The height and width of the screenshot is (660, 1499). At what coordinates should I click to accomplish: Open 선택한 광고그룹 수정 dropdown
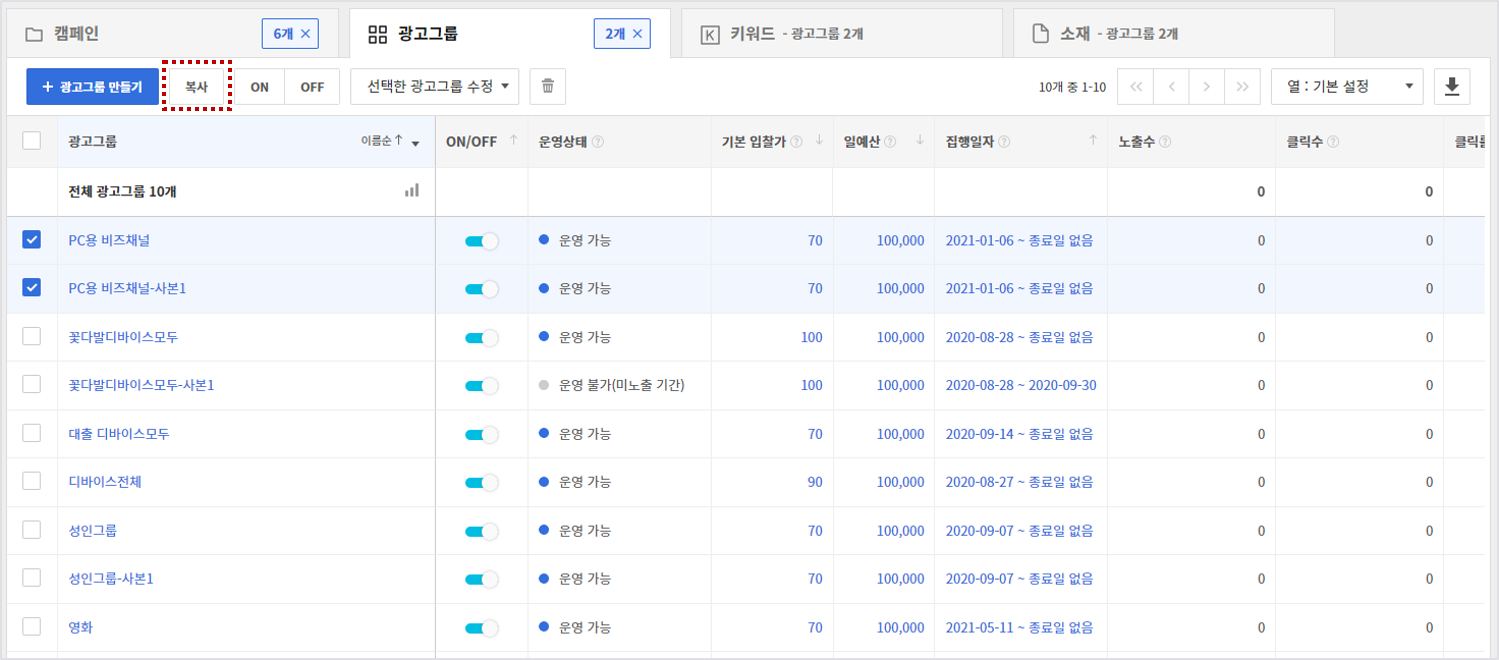[x=435, y=87]
